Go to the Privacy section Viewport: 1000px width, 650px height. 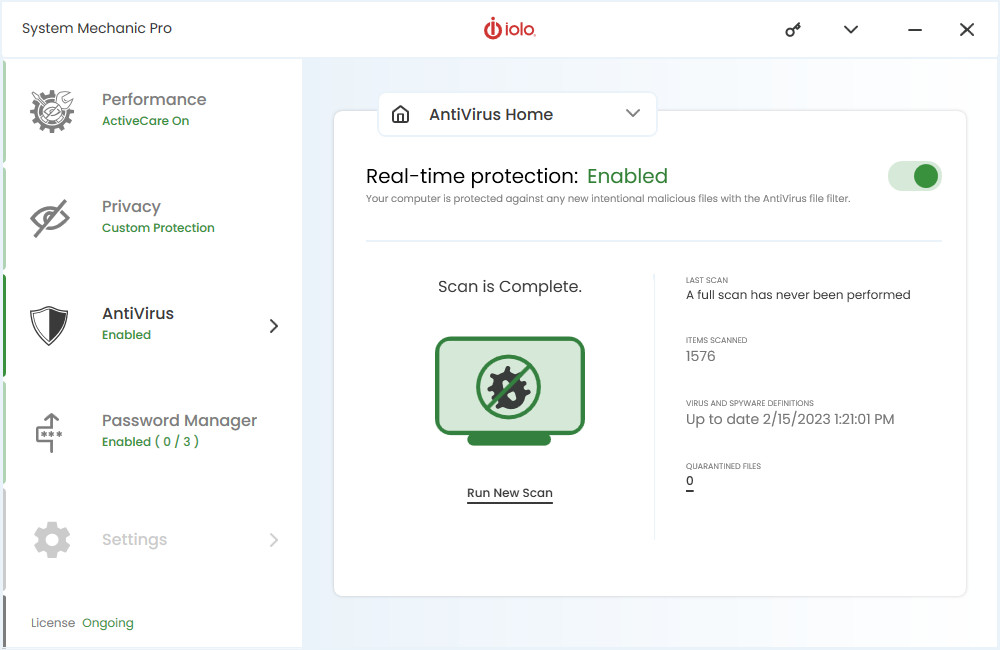tap(152, 218)
